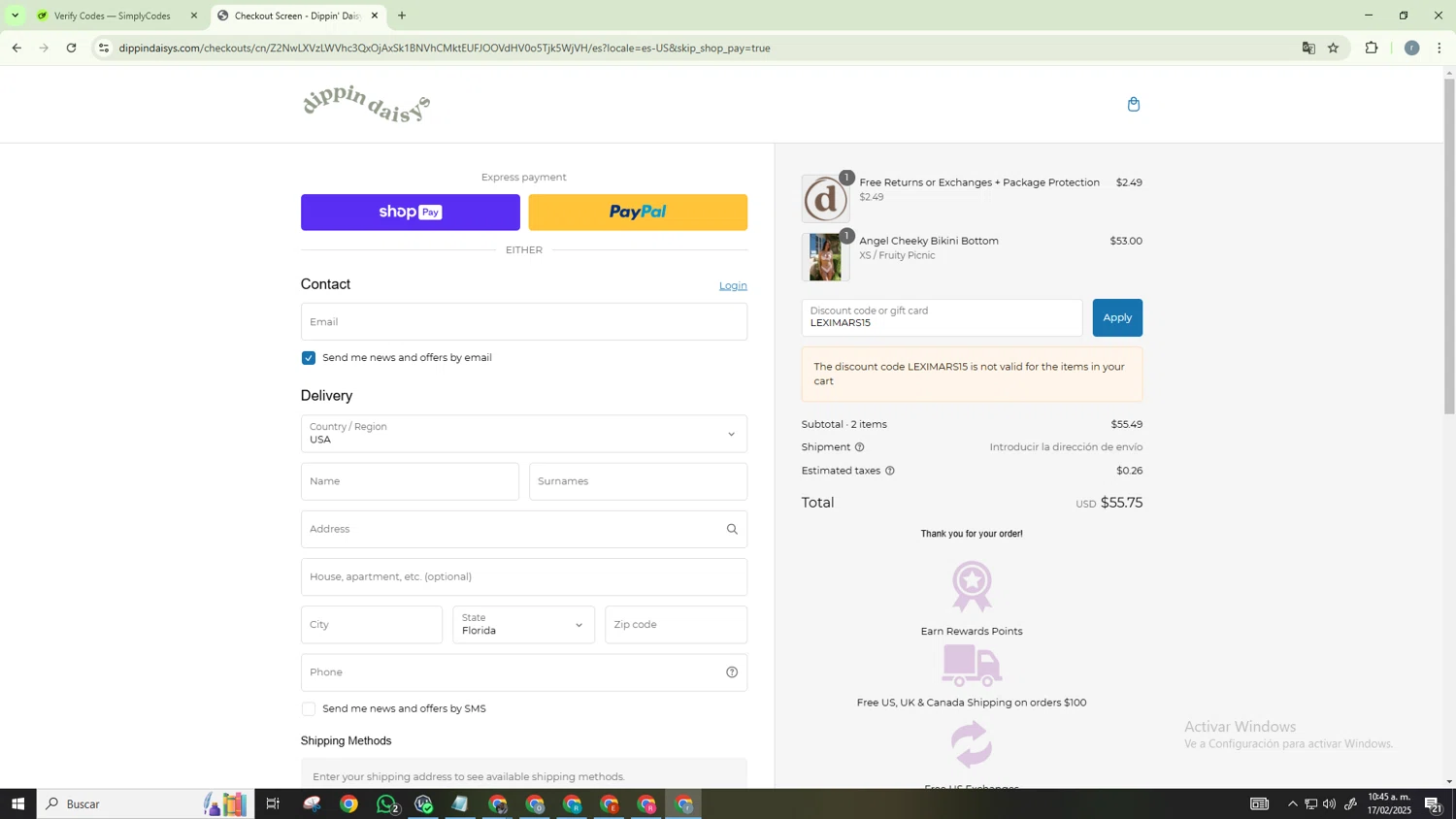The width and height of the screenshot is (1456, 819).
Task: Focus the Surnames field
Action: pos(638,481)
